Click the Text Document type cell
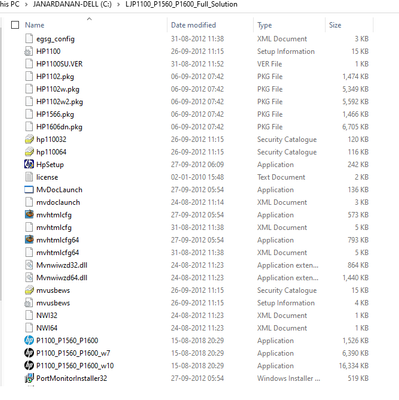 click(281, 177)
